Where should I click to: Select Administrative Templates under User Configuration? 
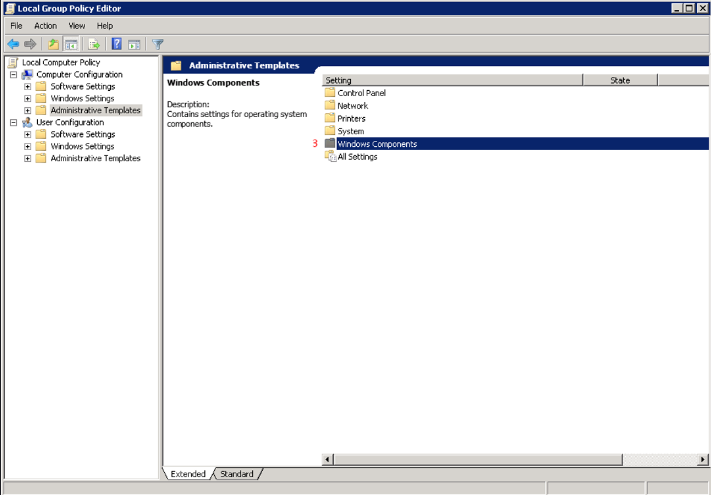[96, 158]
